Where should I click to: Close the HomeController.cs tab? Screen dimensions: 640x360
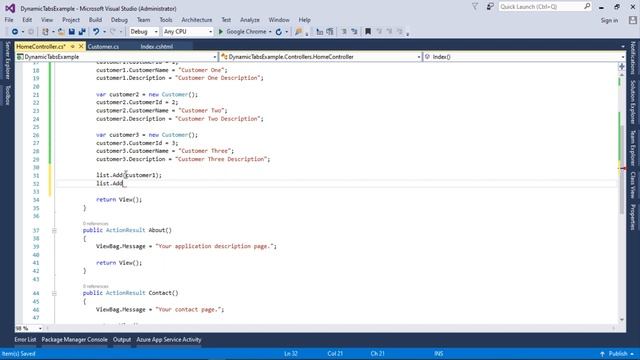click(81, 46)
